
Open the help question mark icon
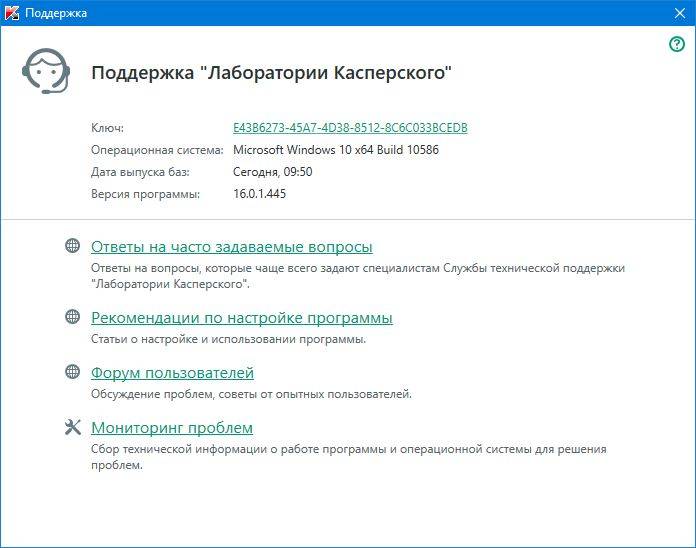[676, 44]
